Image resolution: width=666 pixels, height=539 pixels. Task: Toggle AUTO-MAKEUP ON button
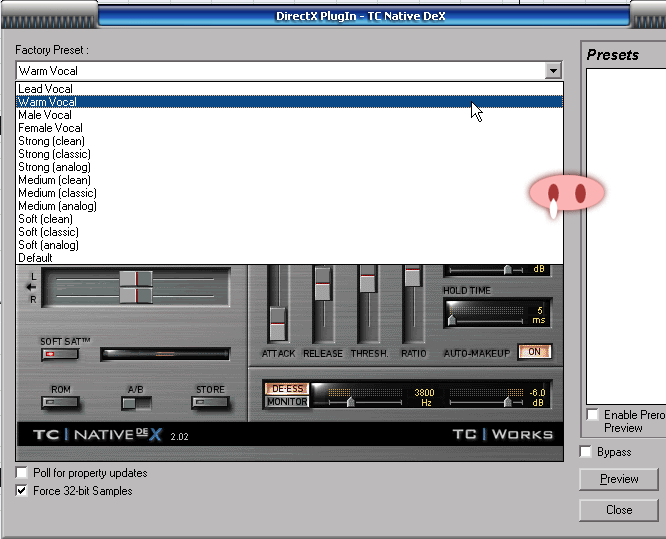(534, 352)
